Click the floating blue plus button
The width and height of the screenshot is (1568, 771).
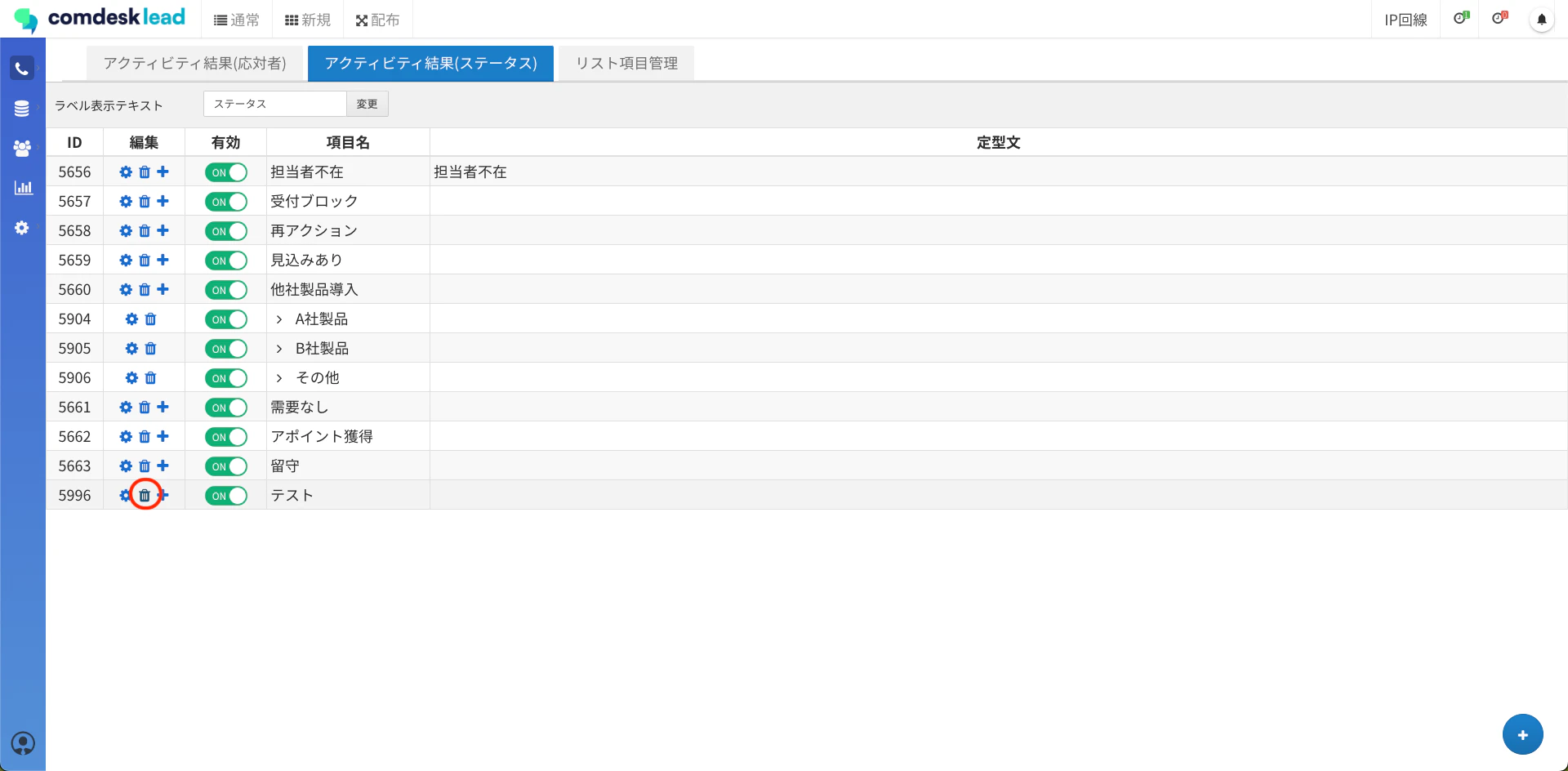[1522, 735]
